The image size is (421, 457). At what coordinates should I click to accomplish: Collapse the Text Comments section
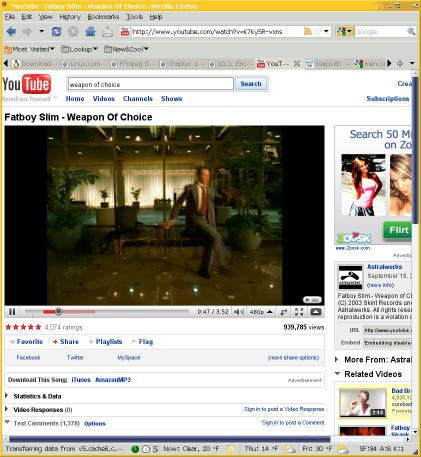tap(7, 422)
